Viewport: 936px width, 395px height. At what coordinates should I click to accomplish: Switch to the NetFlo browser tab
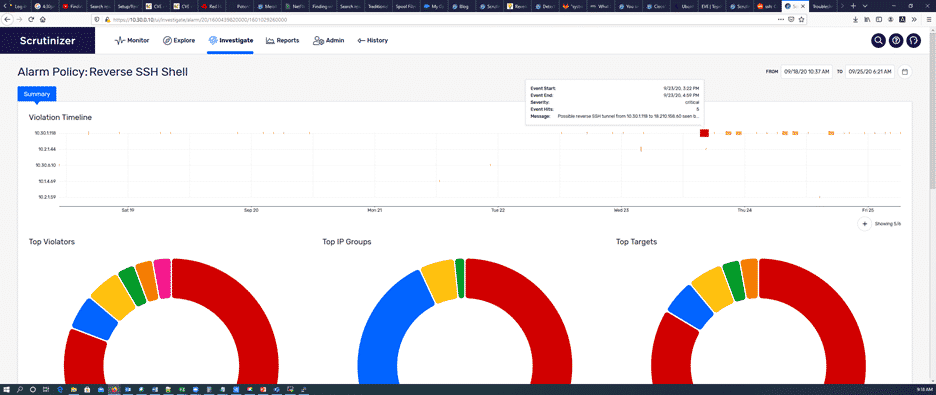click(x=294, y=5)
